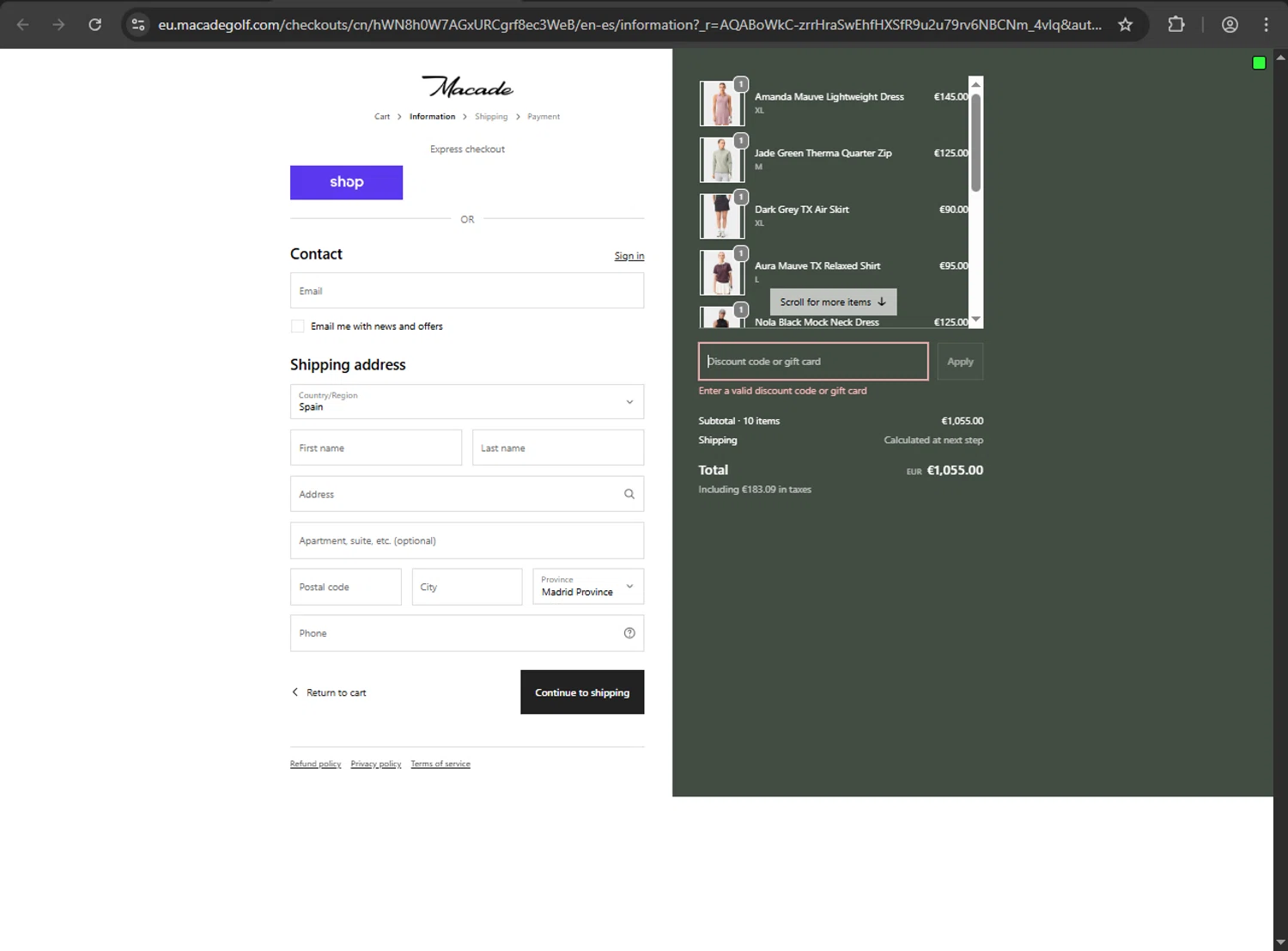Click Amanda Mauve Lightweight Dress thumbnail
This screenshot has height=951, width=1288.
click(721, 103)
